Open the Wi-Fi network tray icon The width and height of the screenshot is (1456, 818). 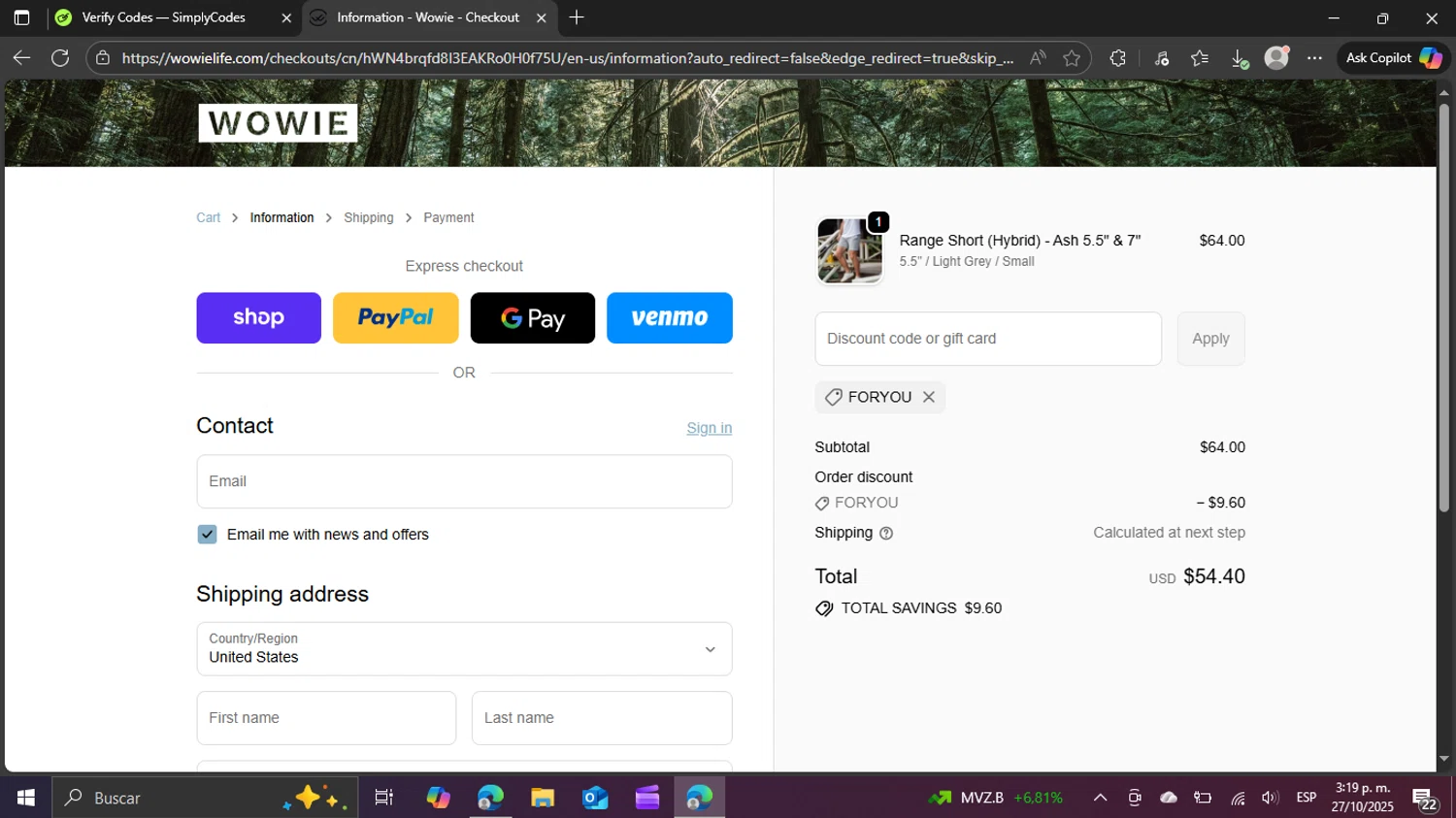(1238, 798)
